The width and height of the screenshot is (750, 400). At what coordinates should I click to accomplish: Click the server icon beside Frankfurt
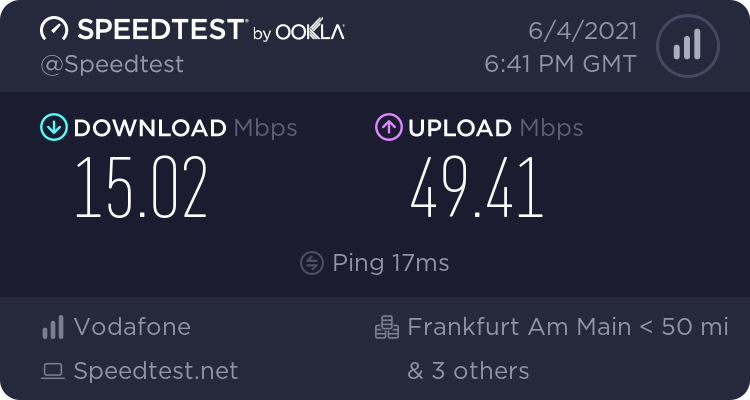click(387, 327)
